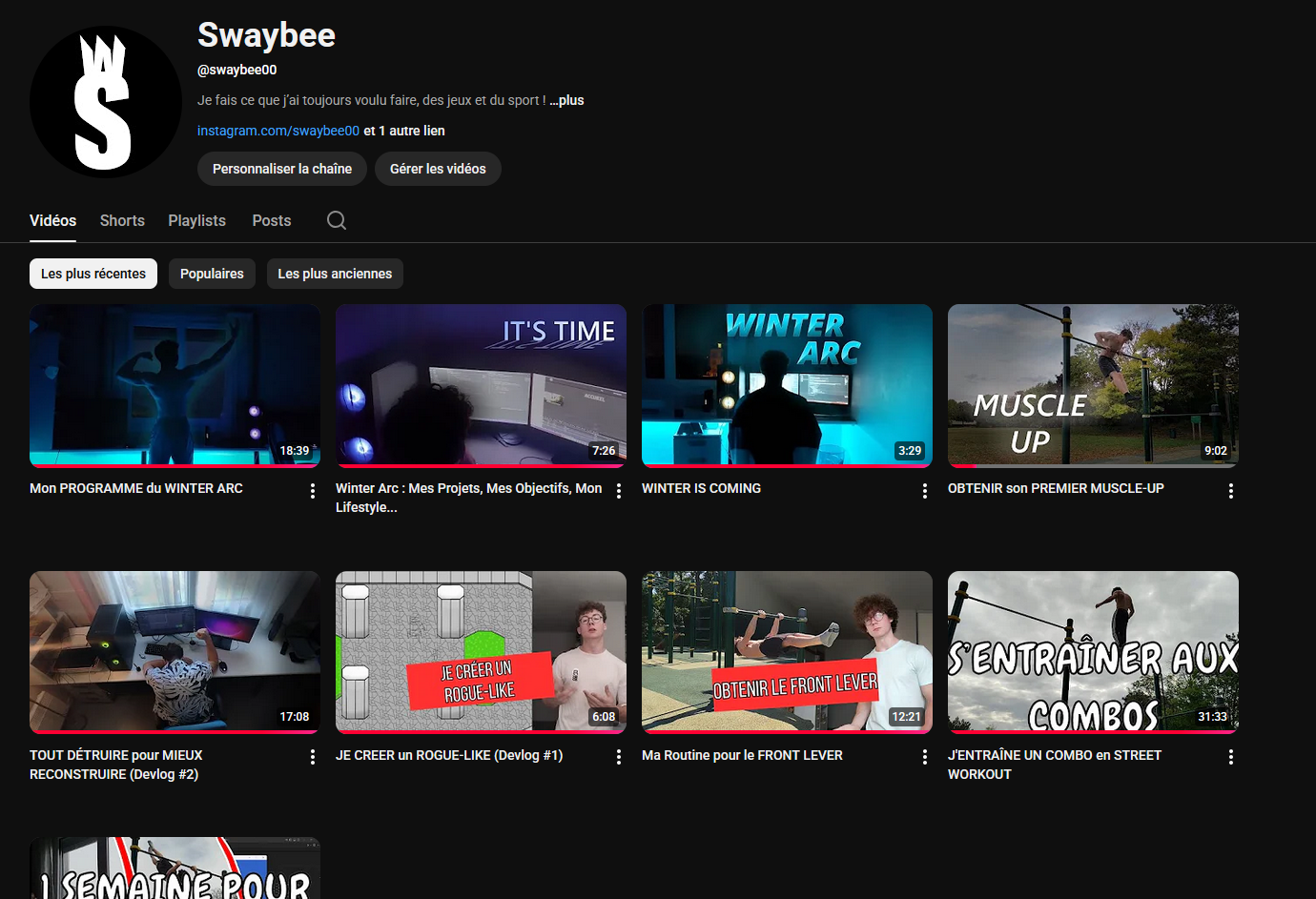Switch to the Shorts tab
The height and width of the screenshot is (899, 1316).
click(122, 220)
